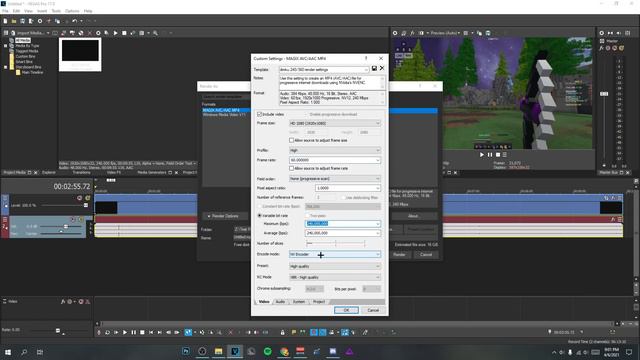Click the Open folder icon in main toolbar
The image size is (640, 360).
point(14,21)
